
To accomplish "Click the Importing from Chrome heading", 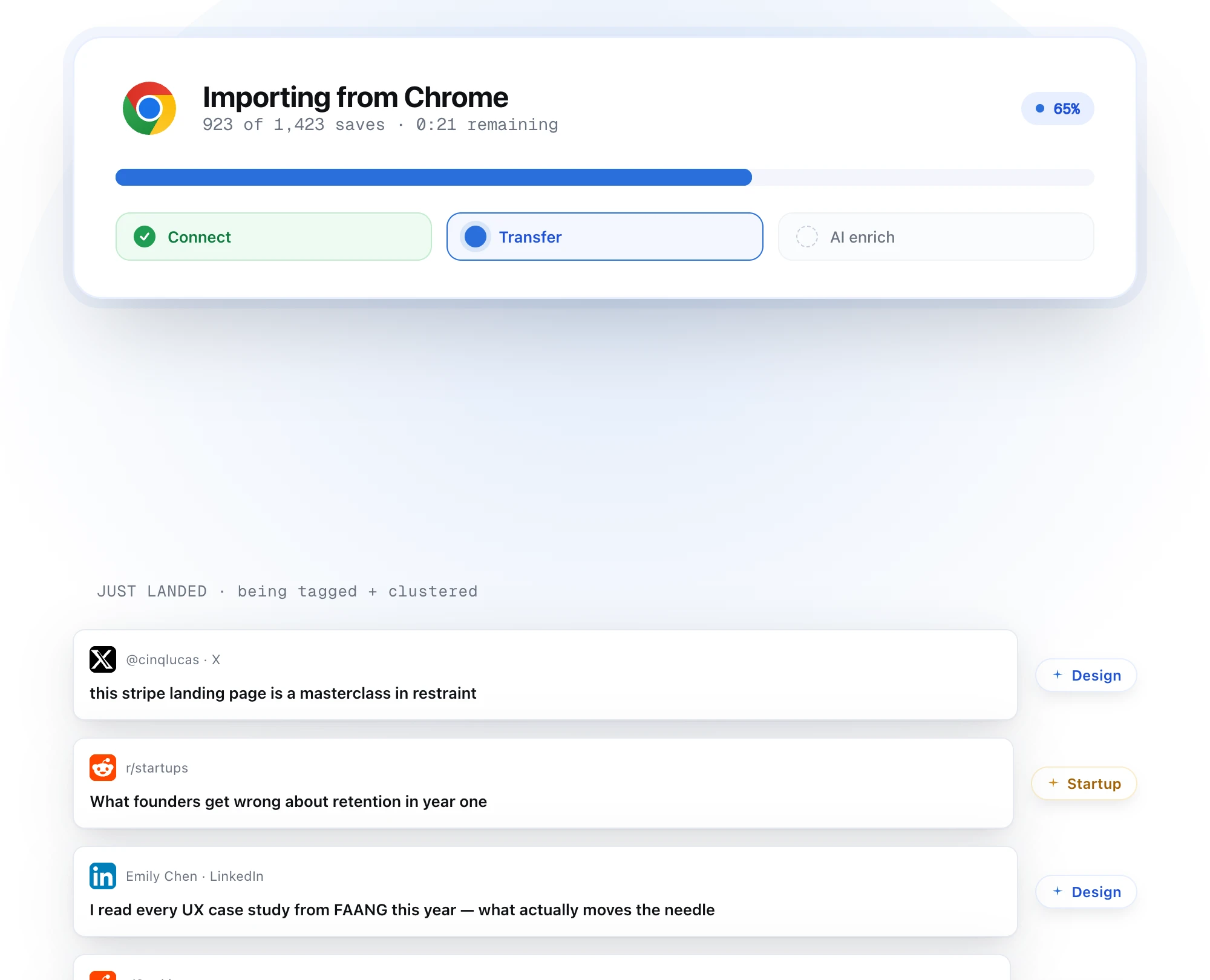I will coord(356,97).
